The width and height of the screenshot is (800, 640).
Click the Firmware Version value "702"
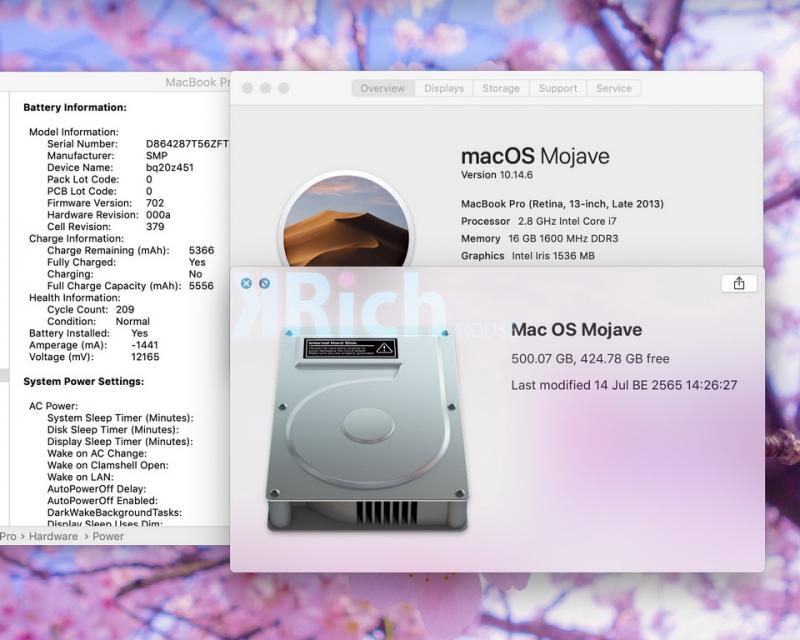(155, 203)
